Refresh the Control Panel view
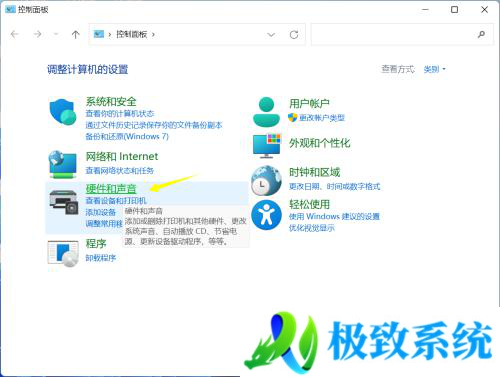The width and height of the screenshot is (500, 377). click(294, 34)
